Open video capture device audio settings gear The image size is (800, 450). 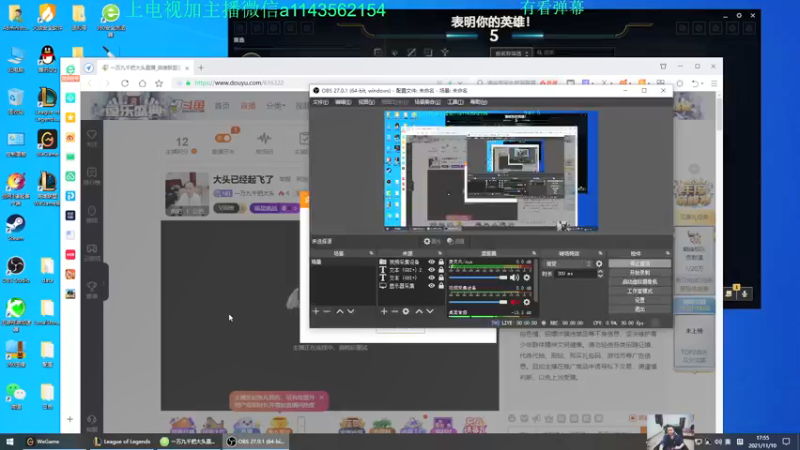pyautogui.click(x=527, y=302)
